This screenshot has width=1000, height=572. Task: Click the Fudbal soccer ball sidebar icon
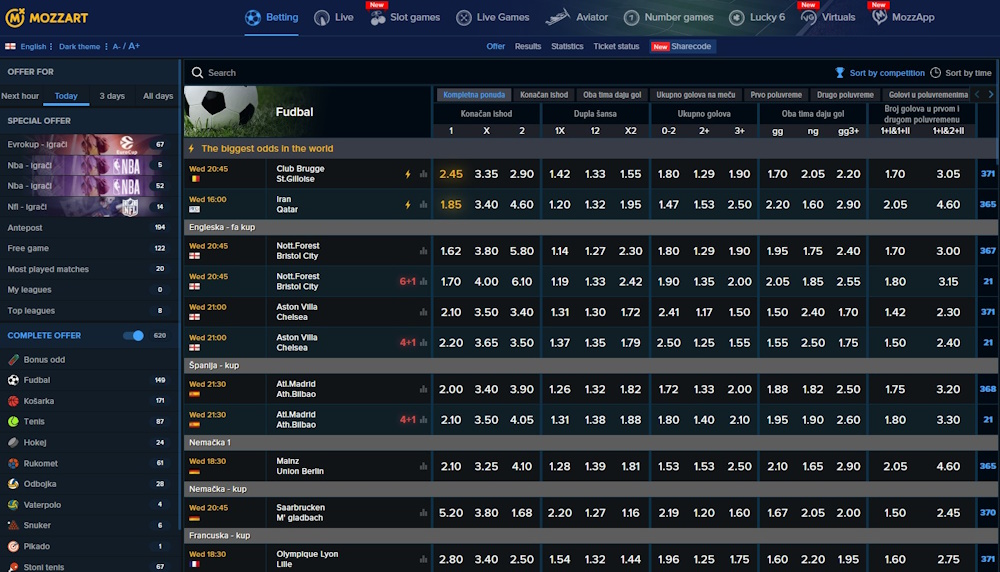pos(13,380)
